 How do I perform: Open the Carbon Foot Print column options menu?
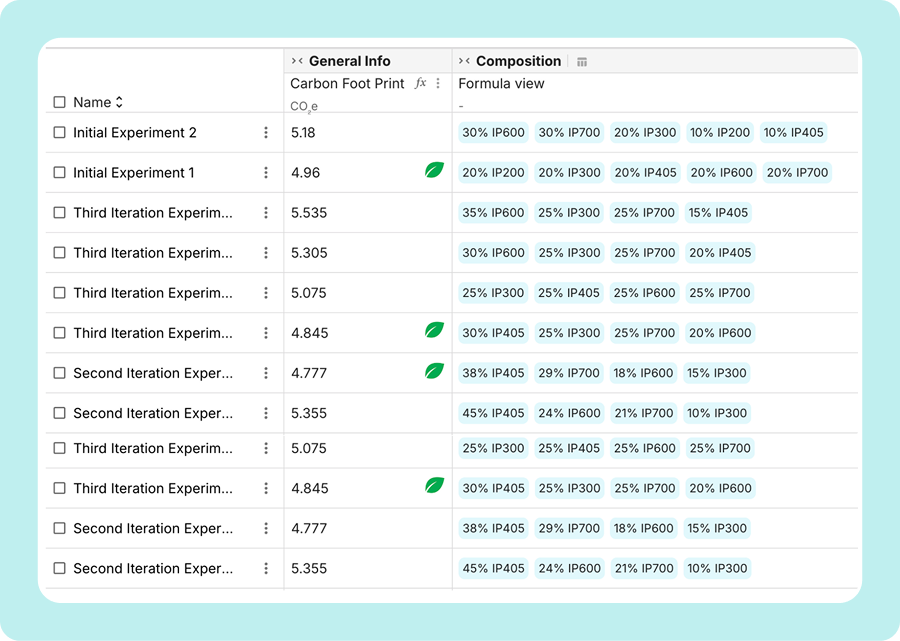point(438,83)
